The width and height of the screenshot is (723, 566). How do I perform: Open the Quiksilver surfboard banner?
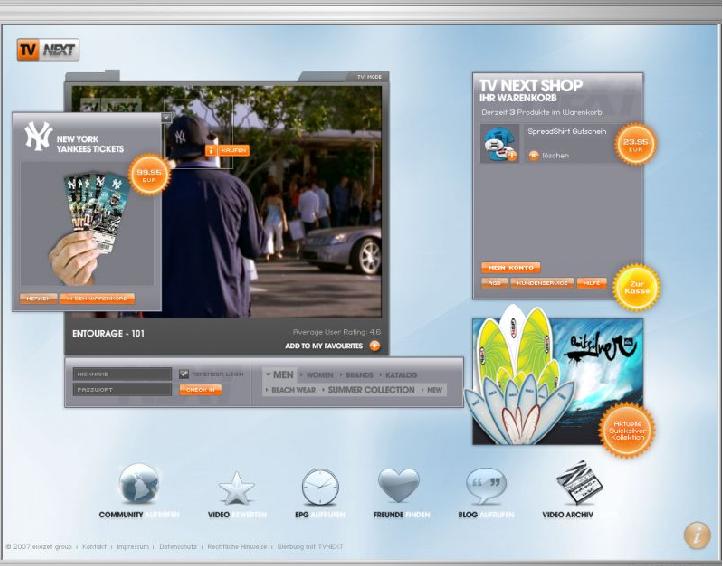[557, 381]
